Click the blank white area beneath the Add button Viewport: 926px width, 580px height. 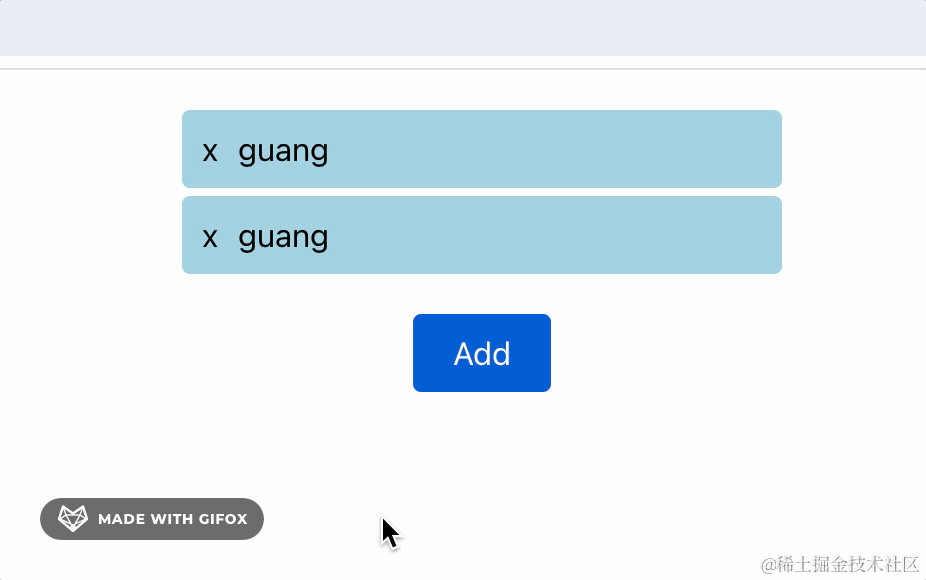(x=482, y=443)
